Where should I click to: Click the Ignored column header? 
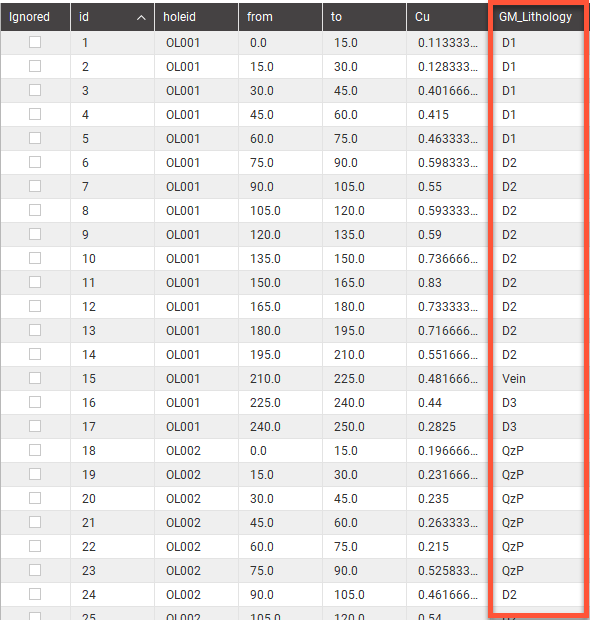(35, 17)
